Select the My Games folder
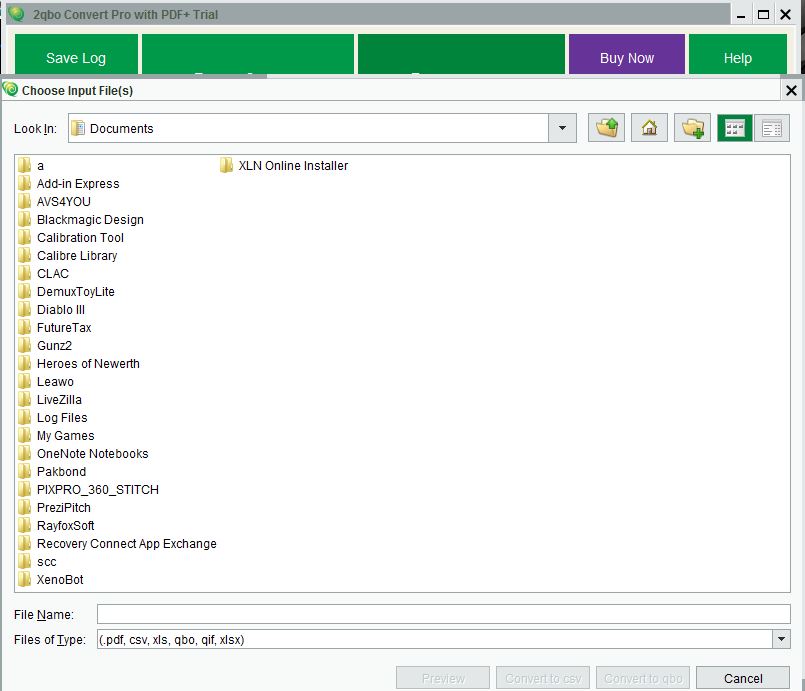Viewport: 805px width, 691px height. (x=56, y=435)
